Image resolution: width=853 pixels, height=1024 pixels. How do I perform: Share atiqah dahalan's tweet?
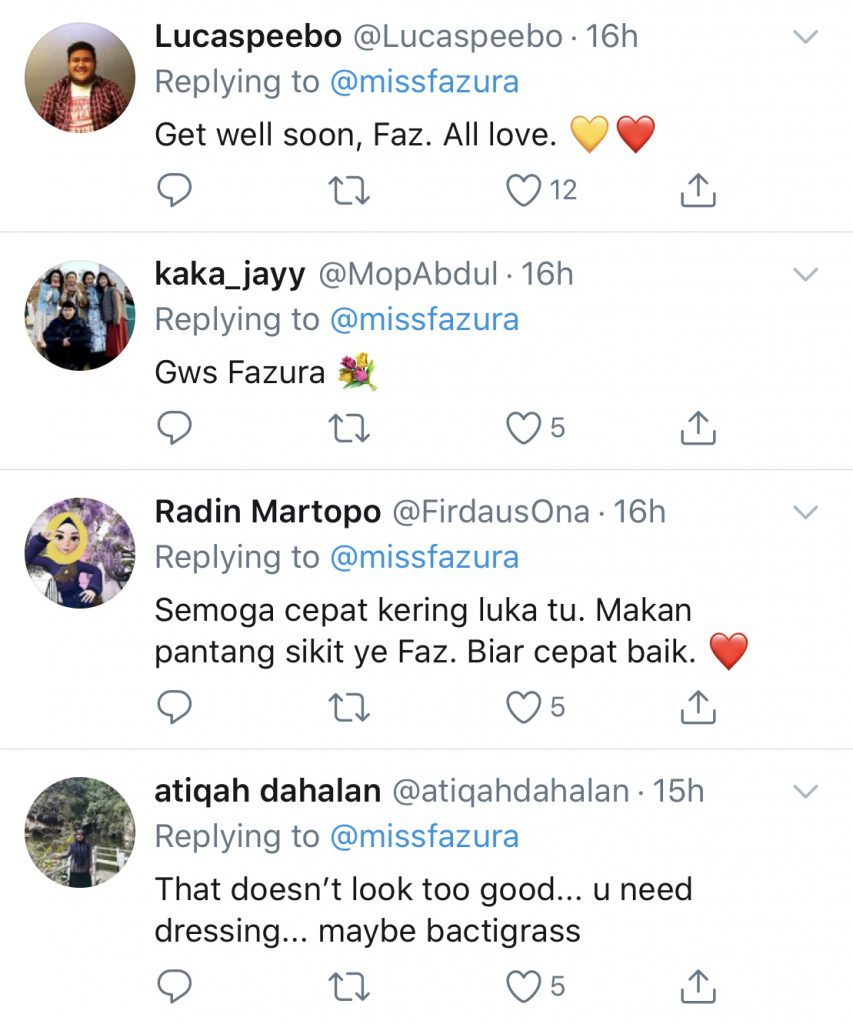699,986
